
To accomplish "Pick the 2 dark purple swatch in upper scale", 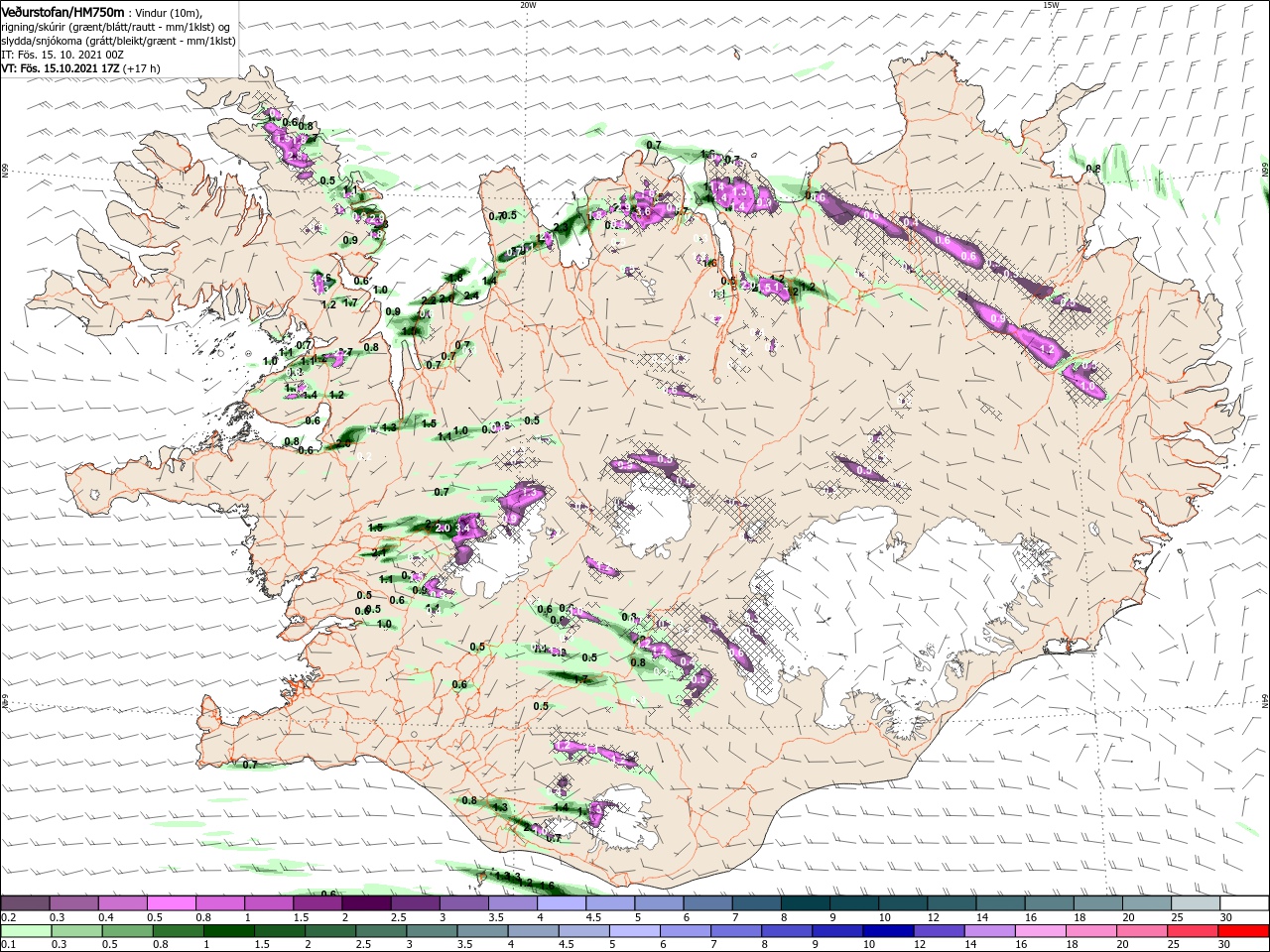I will click(x=366, y=903).
